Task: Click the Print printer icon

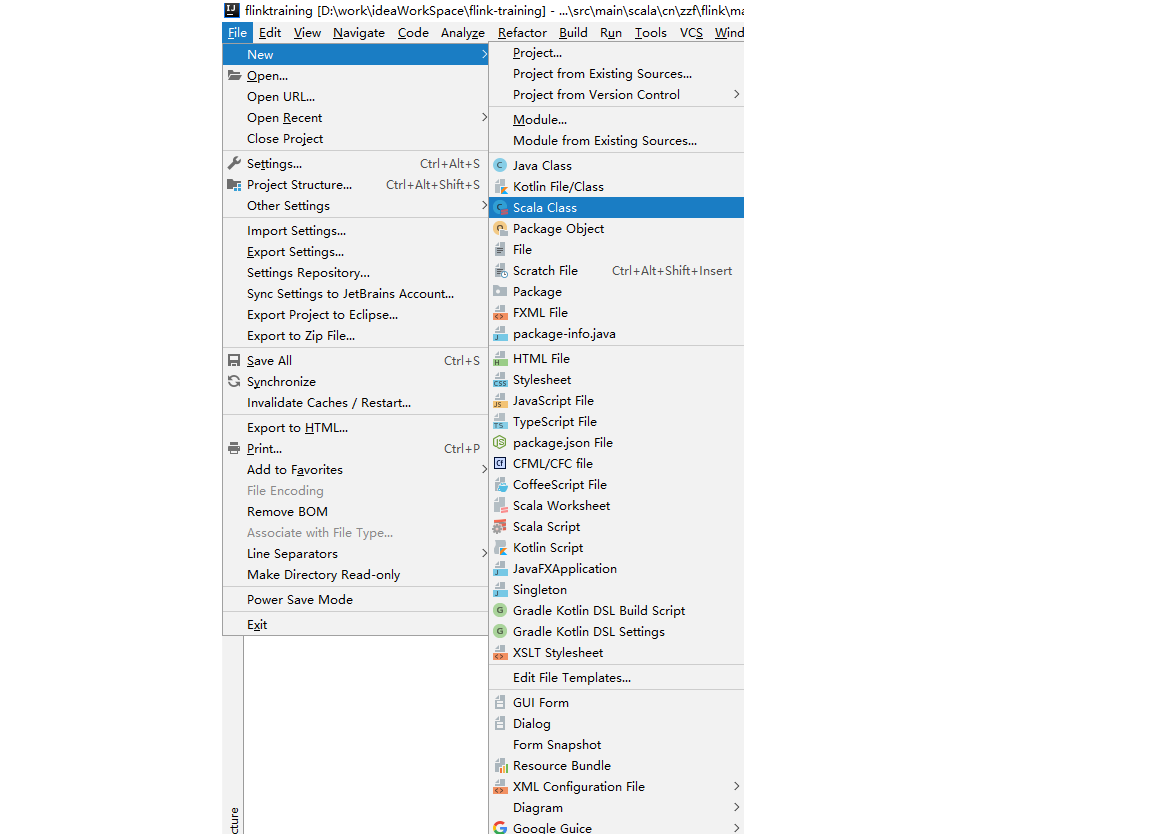Action: click(234, 448)
